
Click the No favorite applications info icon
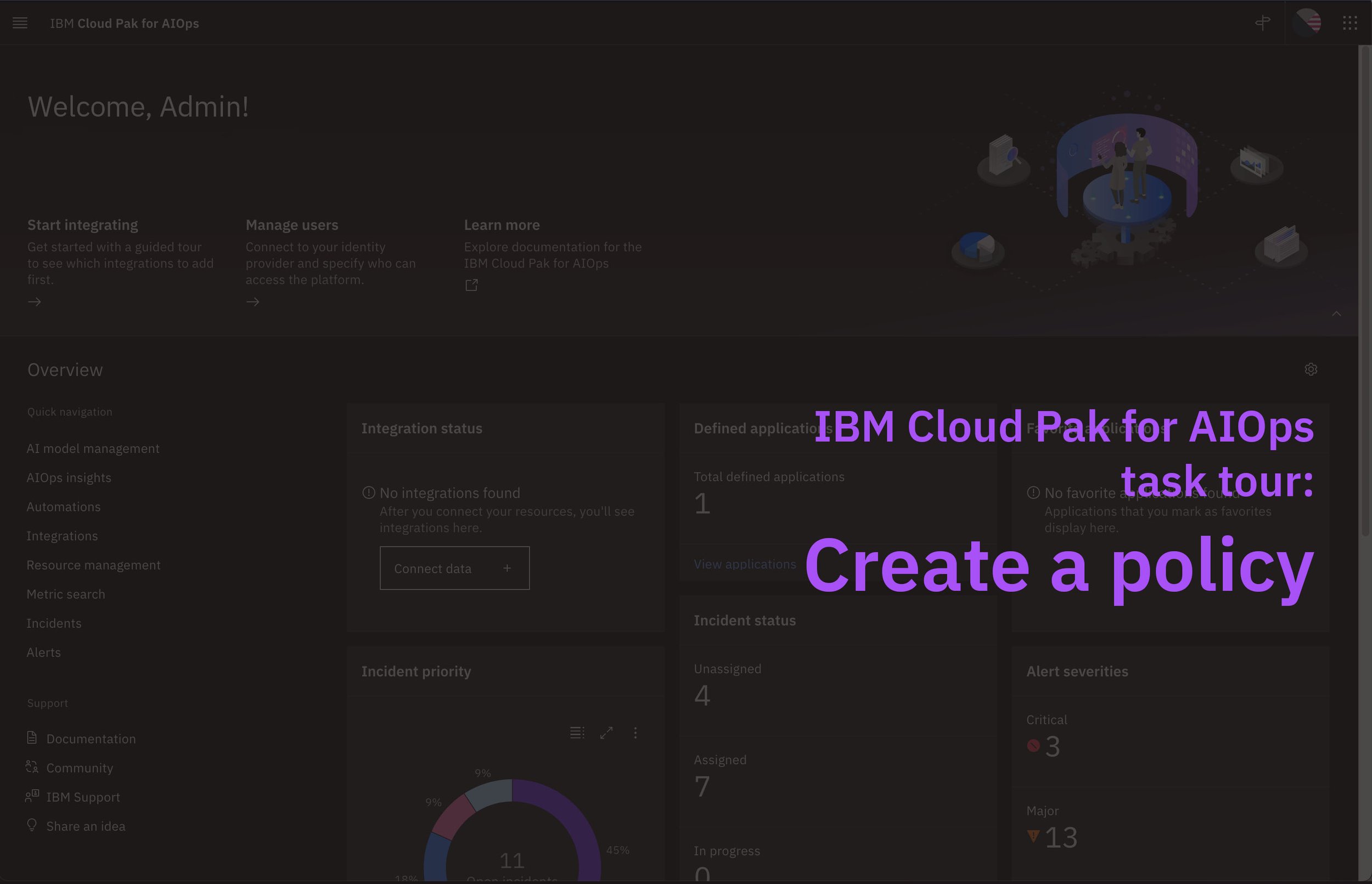click(x=1033, y=493)
